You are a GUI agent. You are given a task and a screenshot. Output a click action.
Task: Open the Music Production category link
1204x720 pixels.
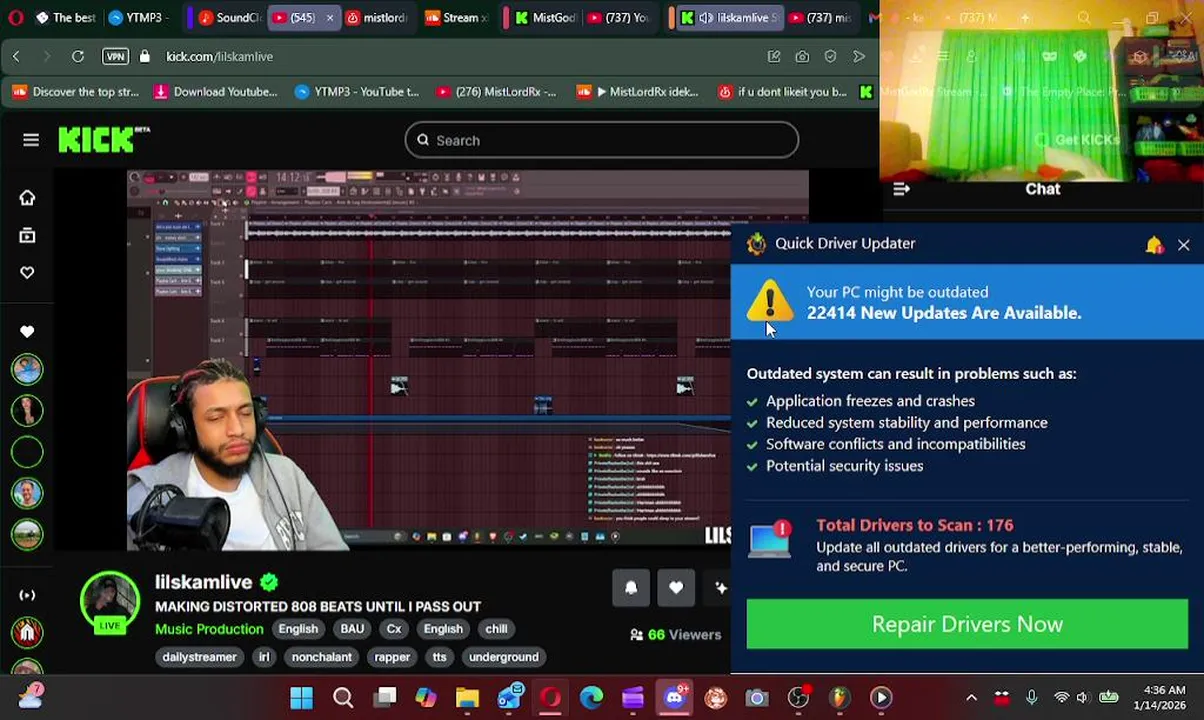(x=209, y=629)
